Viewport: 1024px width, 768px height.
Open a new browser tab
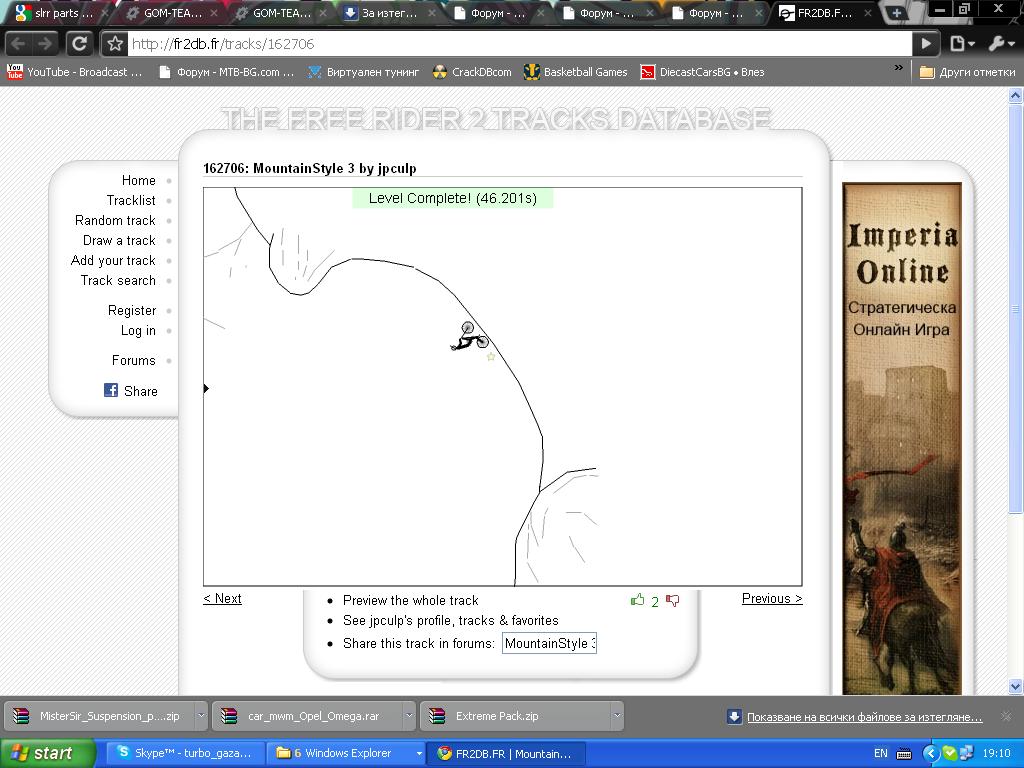(x=896, y=13)
